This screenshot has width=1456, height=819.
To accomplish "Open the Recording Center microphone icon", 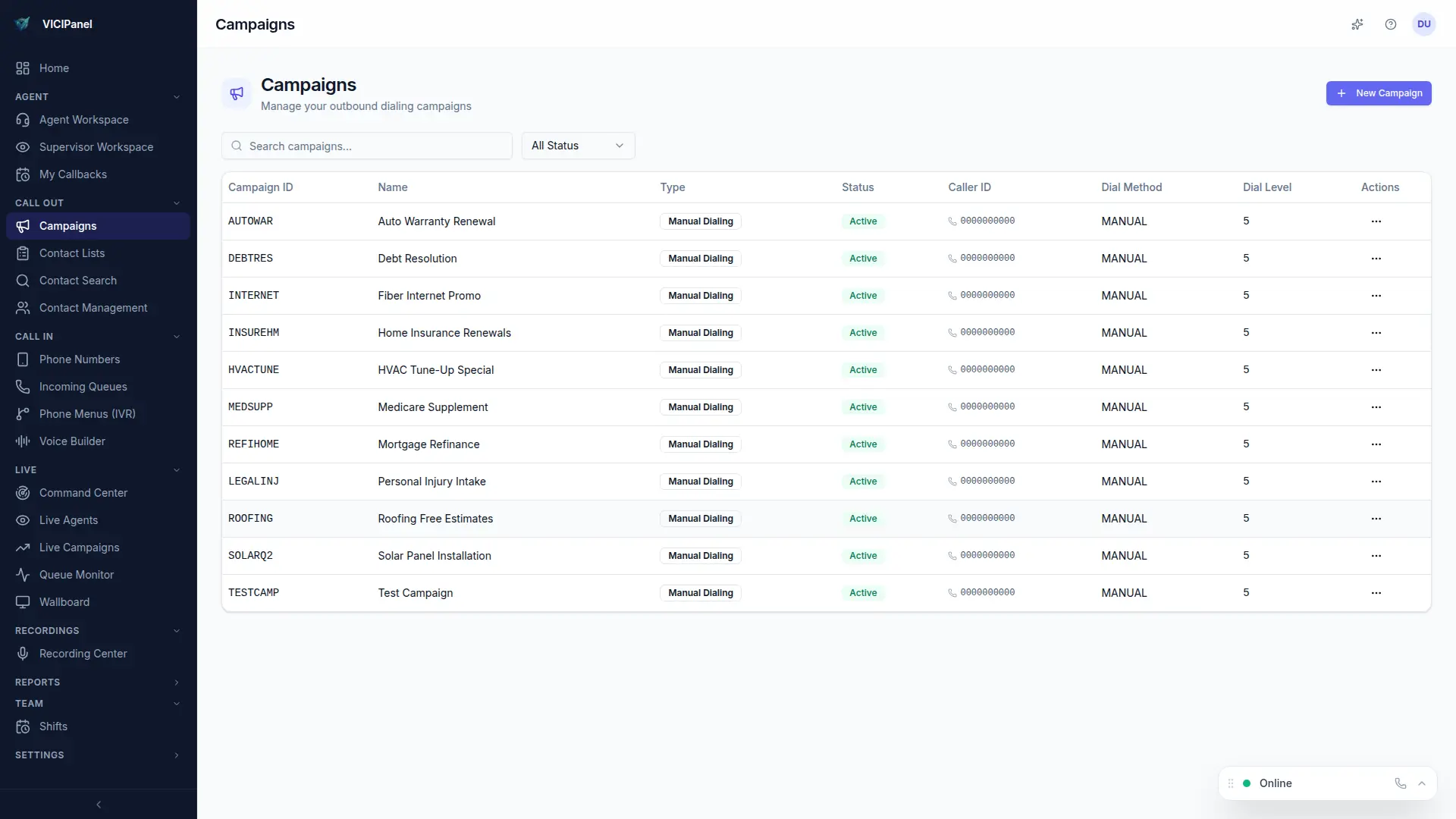I will [x=23, y=654].
